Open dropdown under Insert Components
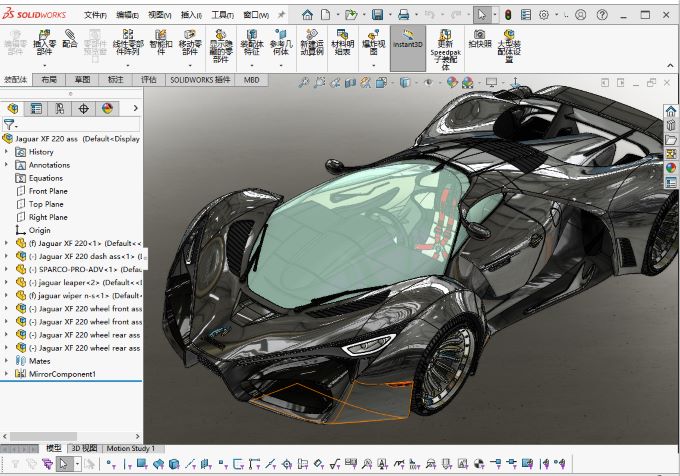This screenshot has width=680, height=476. (45, 65)
